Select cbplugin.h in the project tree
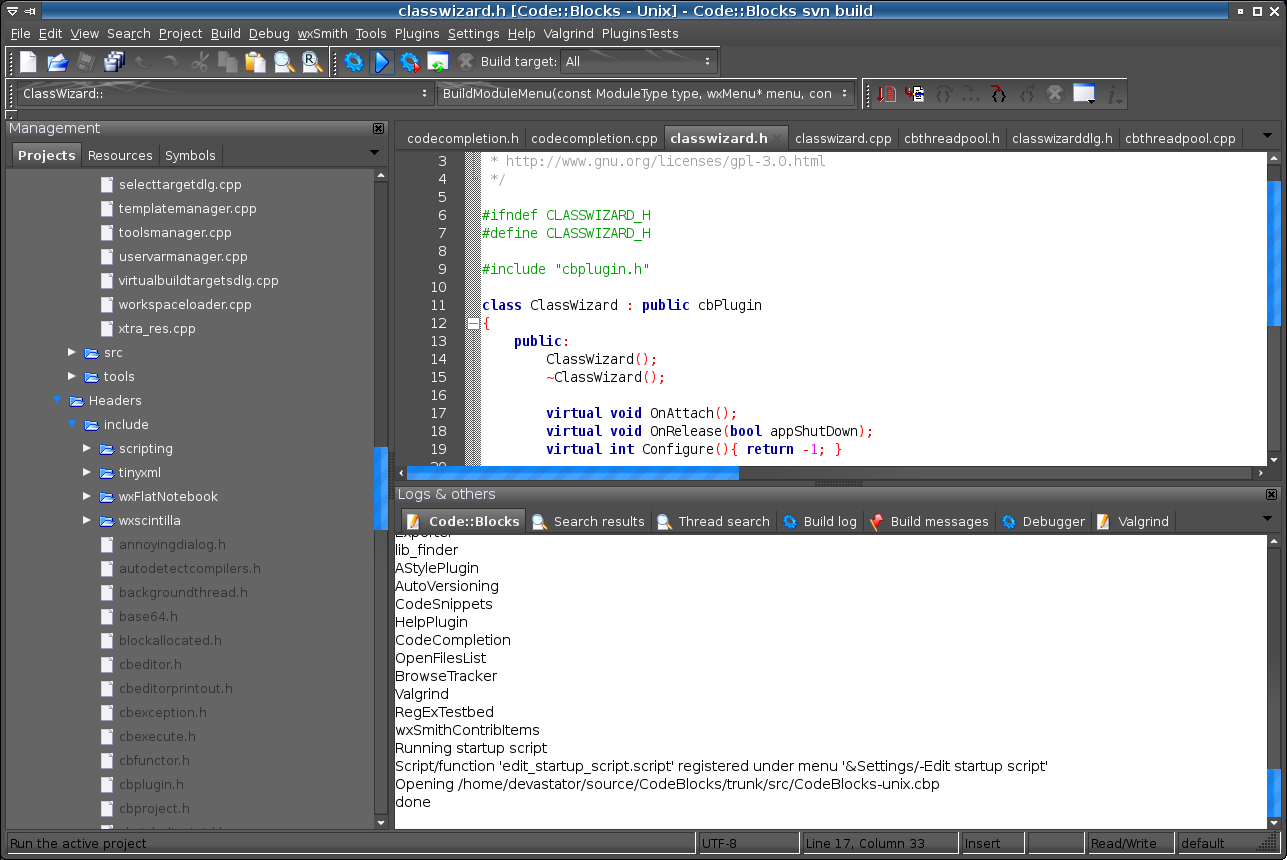 pyautogui.click(x=151, y=784)
